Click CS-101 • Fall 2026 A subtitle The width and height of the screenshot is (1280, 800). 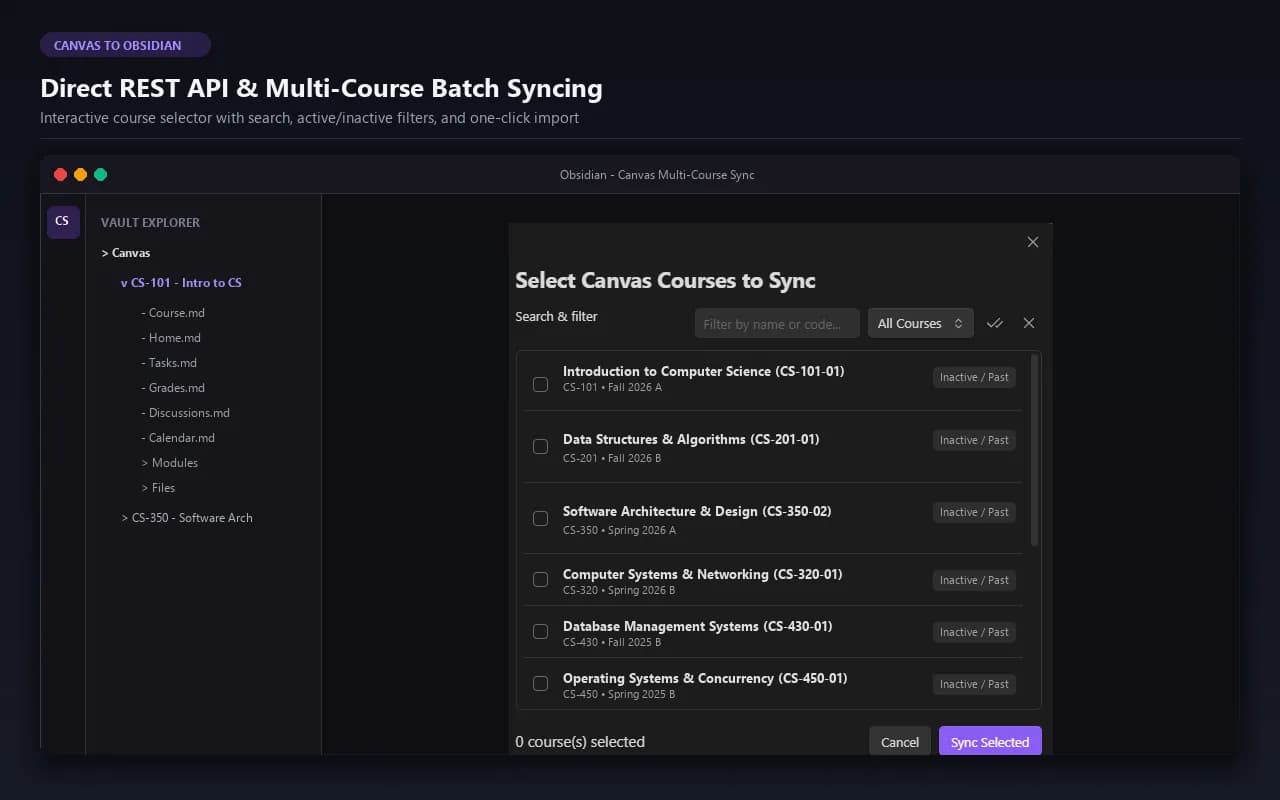click(612, 387)
